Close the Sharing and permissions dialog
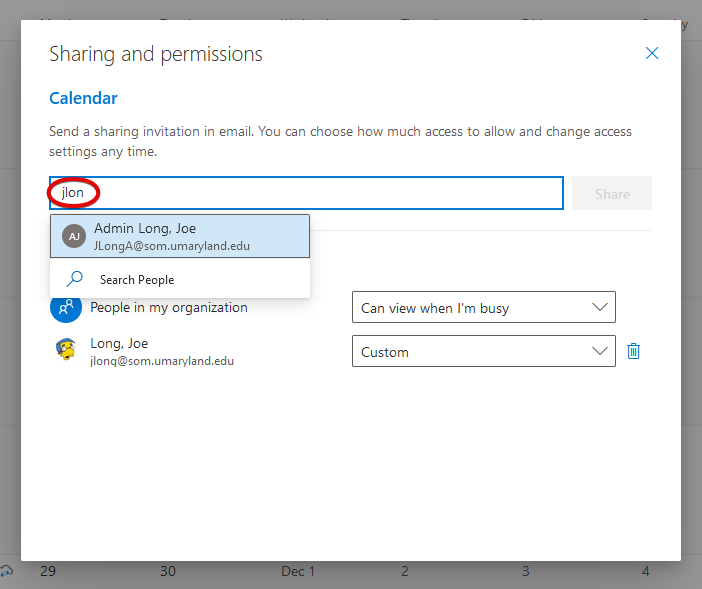This screenshot has height=589, width=702. pyautogui.click(x=652, y=54)
